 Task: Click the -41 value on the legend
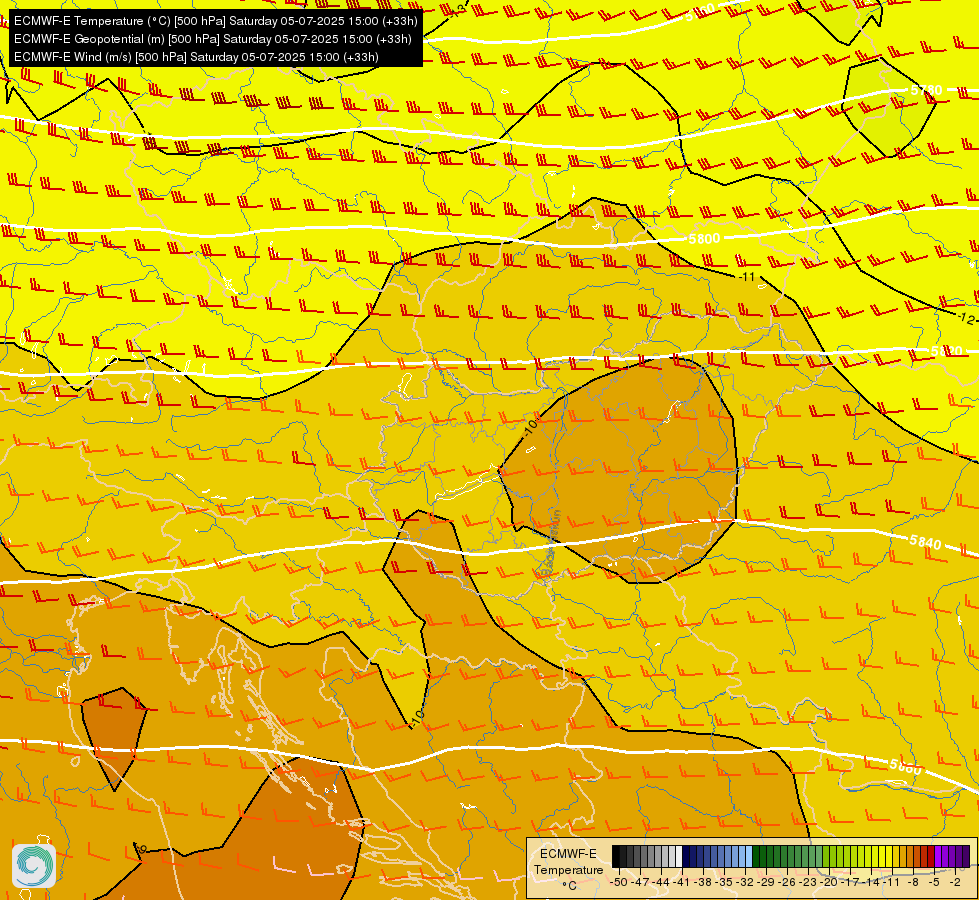[681, 882]
